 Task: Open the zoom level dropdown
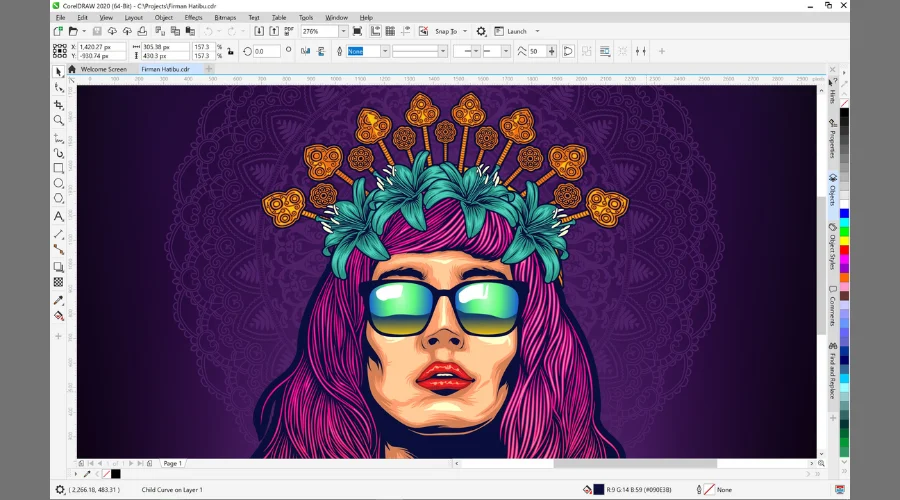click(343, 31)
